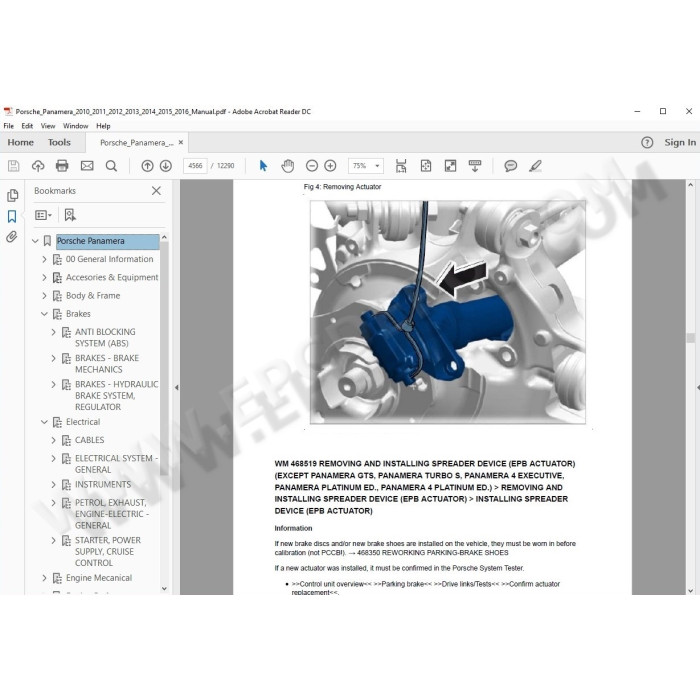Send file by email envelope icon
Screen dimensions: 700x700
point(87,166)
